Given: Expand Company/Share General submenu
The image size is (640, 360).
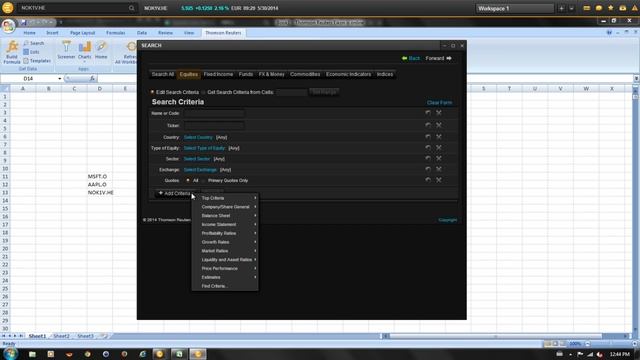Looking at the screenshot, I should coord(225,207).
